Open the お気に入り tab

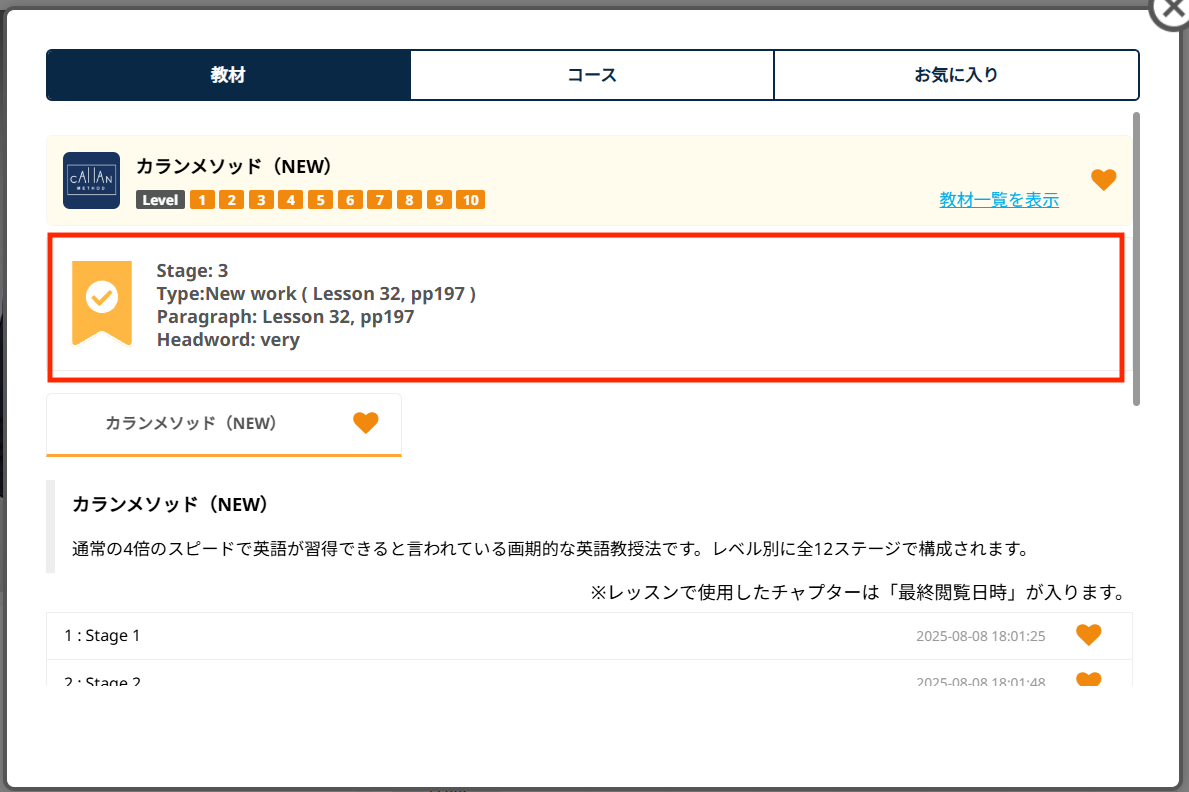(956, 75)
